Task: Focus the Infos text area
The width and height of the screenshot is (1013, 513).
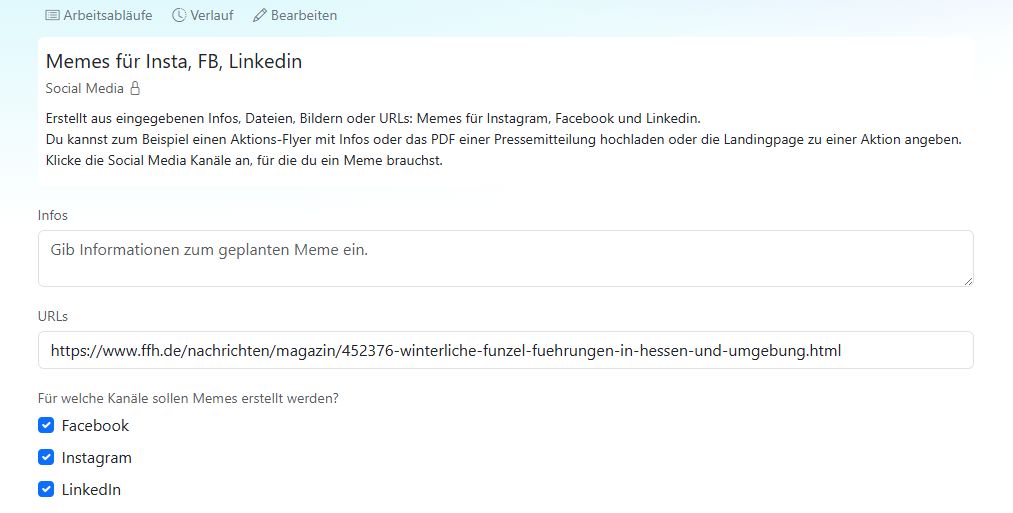Action: (505, 258)
